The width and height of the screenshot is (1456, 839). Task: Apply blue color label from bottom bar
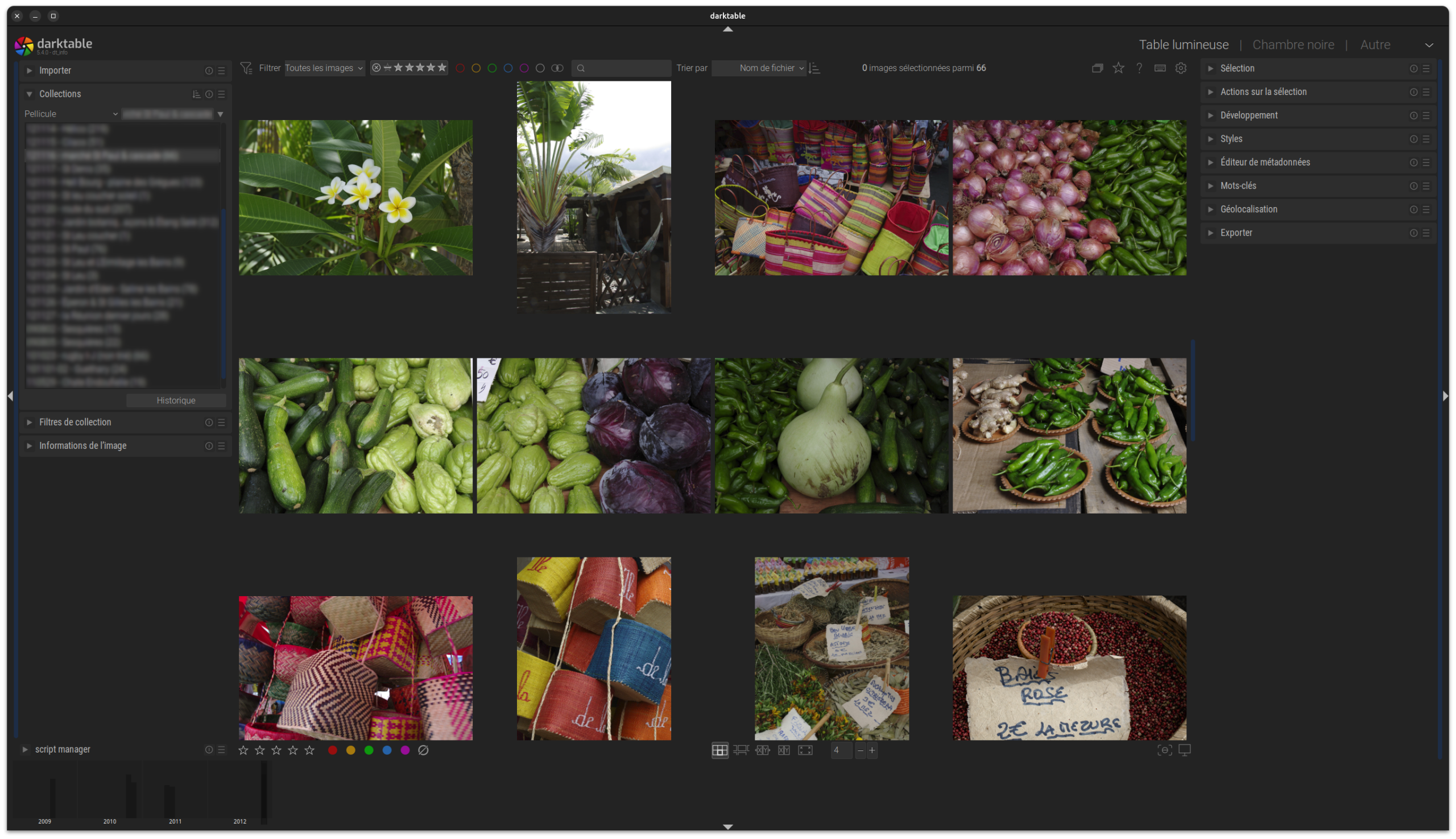click(387, 750)
